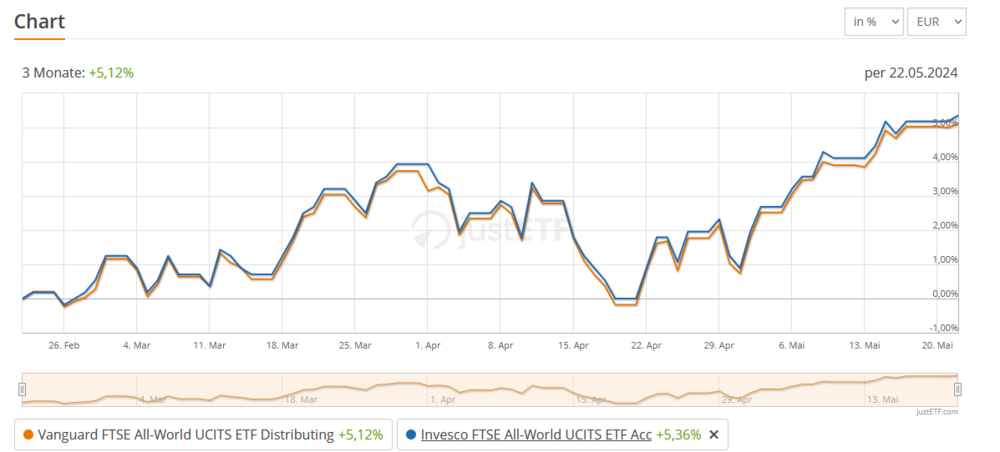Click the 'per 22.05.2024' date label
The height and width of the screenshot is (452, 1000).
coord(911,72)
